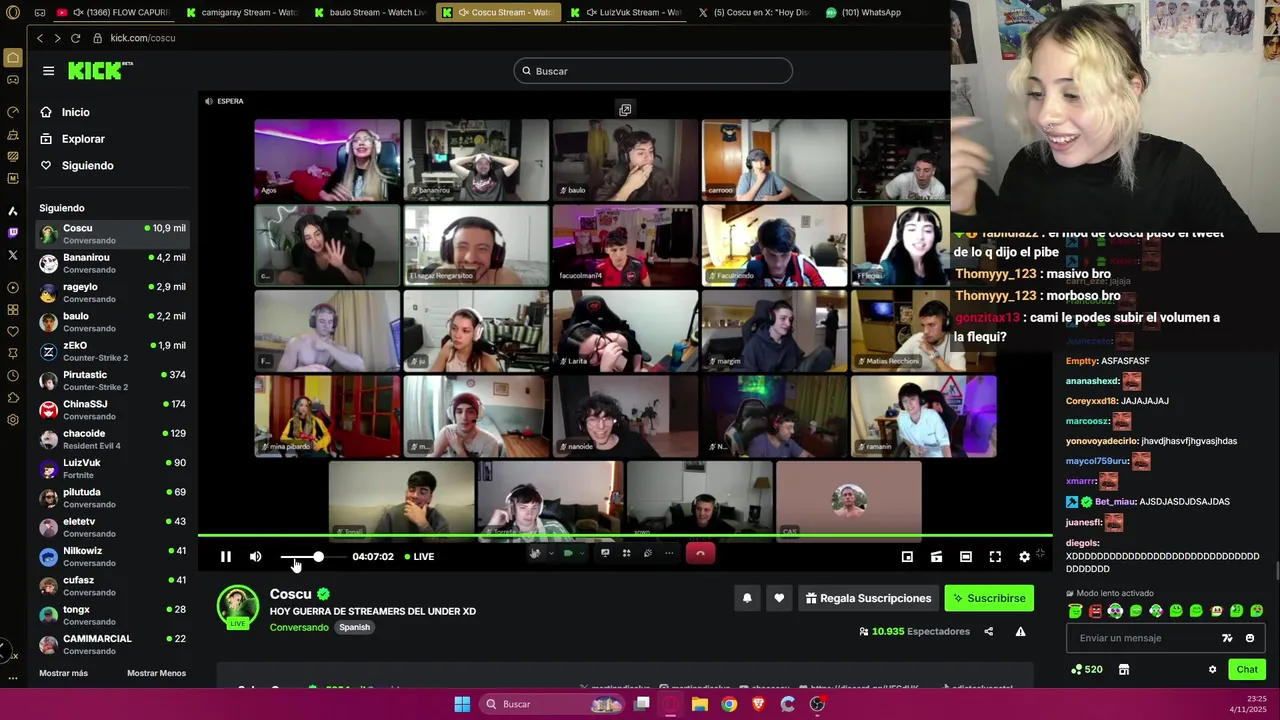
Task: Mute the stream player volume
Action: click(255, 557)
